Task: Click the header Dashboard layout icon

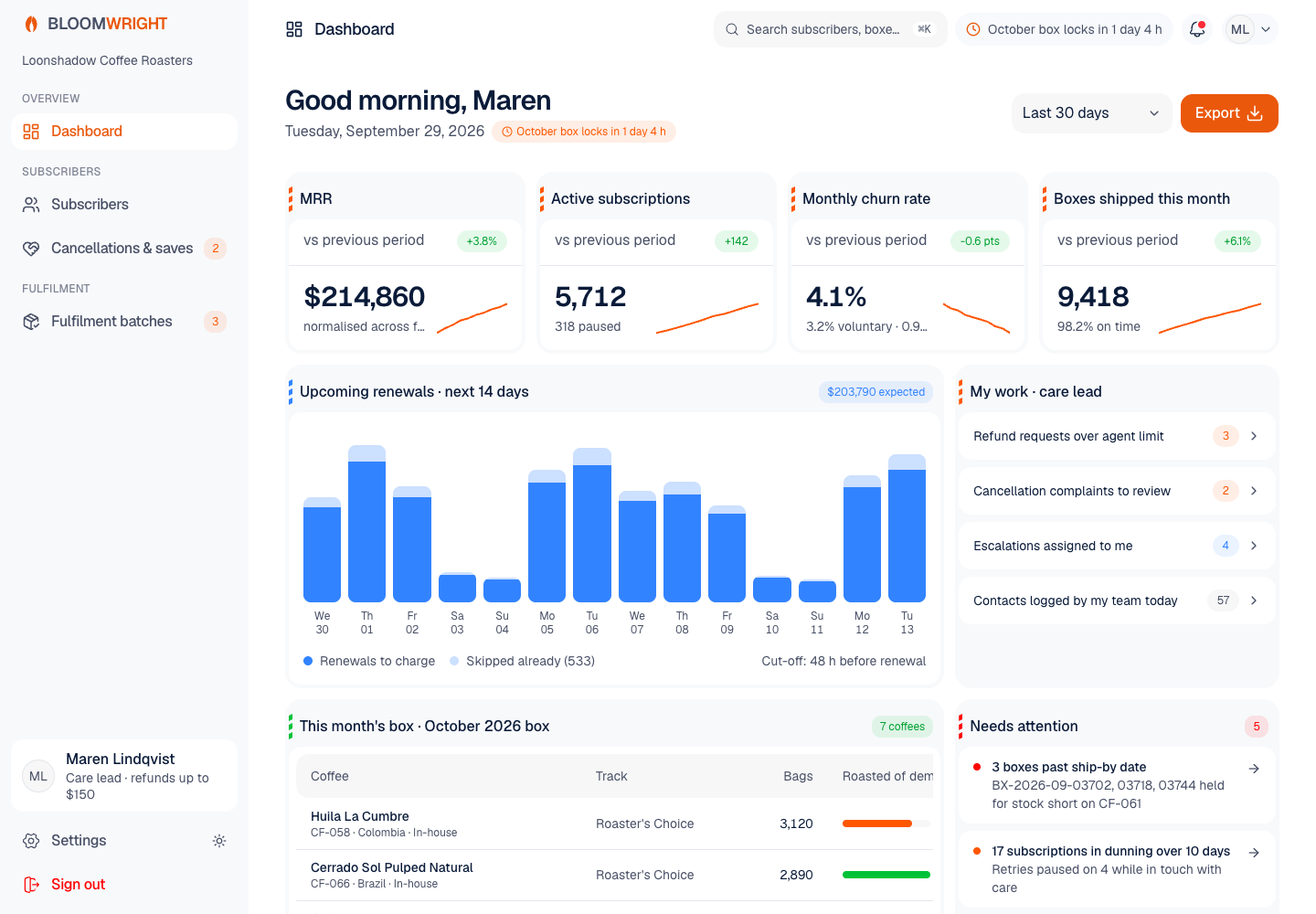Action: point(294,29)
